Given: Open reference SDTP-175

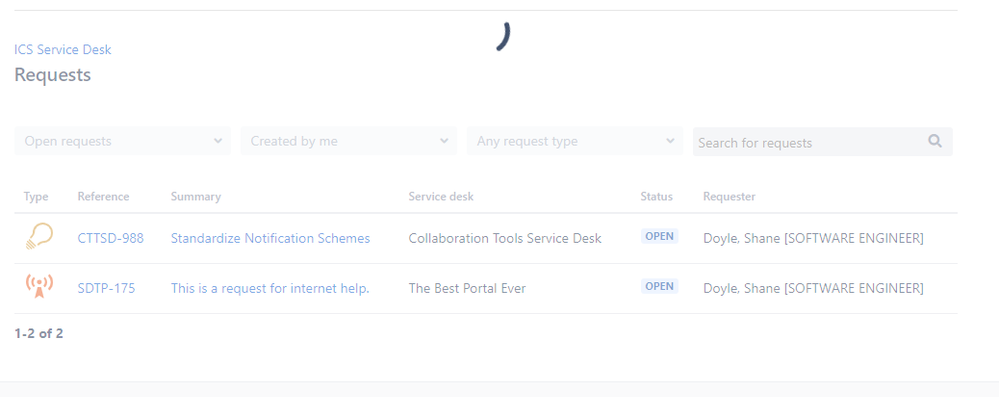Looking at the screenshot, I should coord(106,288).
